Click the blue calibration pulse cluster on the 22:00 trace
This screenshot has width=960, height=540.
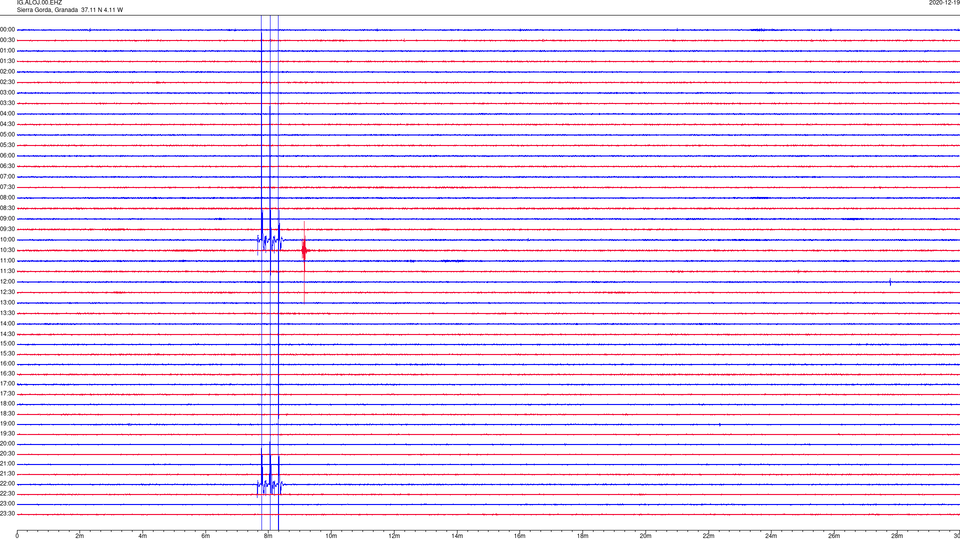tap(270, 486)
